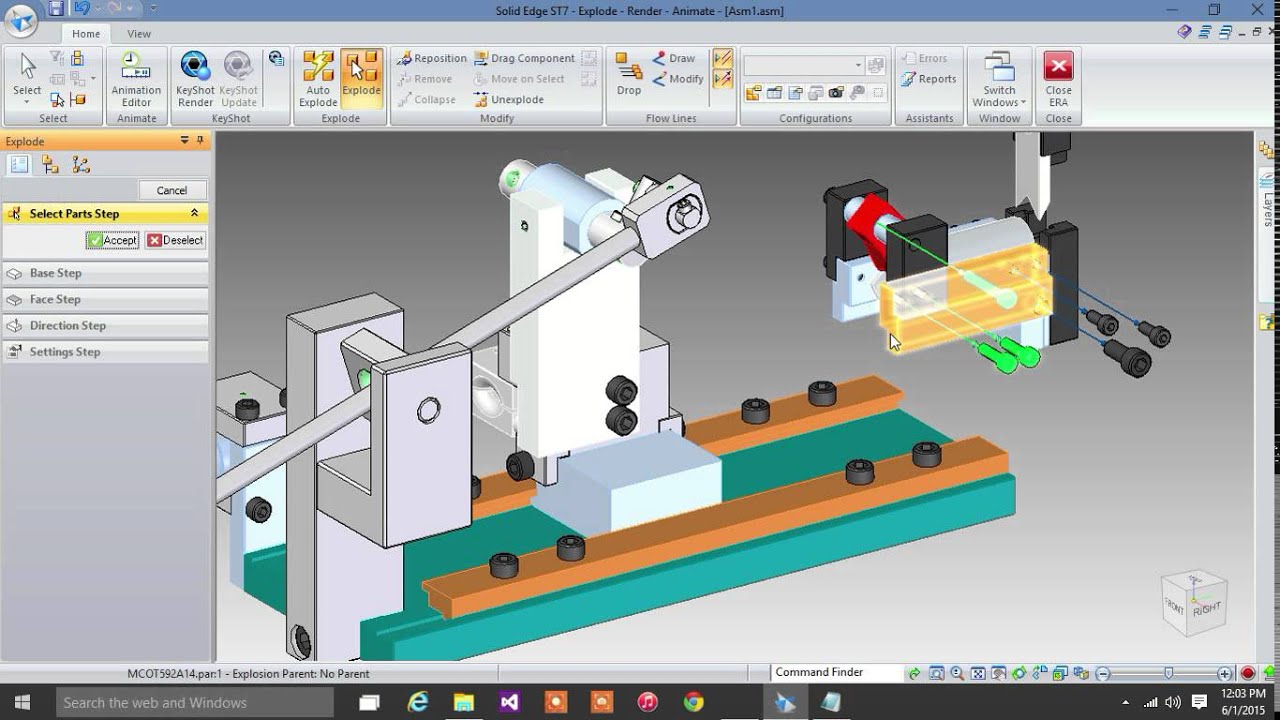The height and width of the screenshot is (720, 1280).
Task: Click zoom in plus button
Action: click(x=1225, y=673)
